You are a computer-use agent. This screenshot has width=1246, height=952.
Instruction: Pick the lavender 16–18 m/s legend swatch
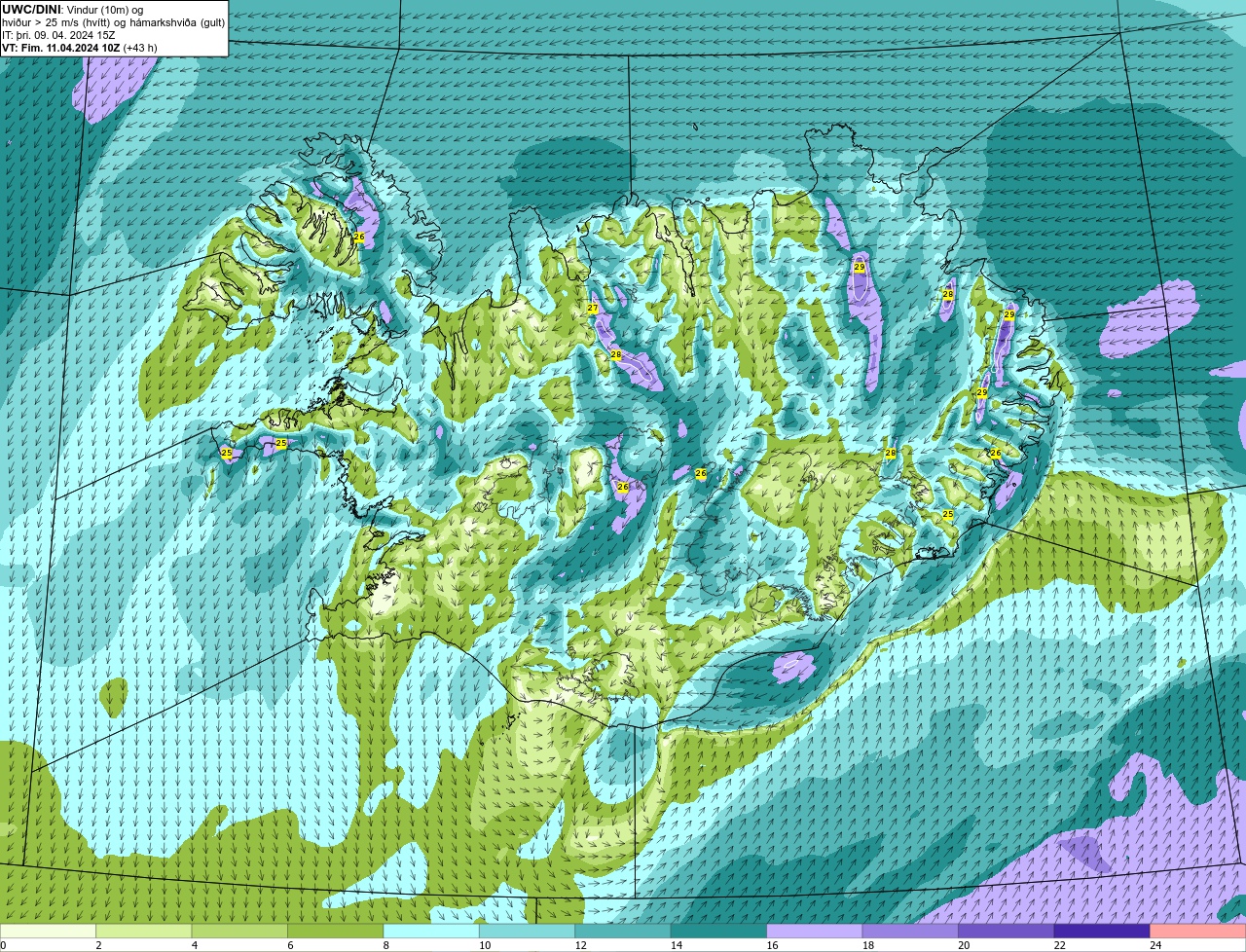point(816,932)
